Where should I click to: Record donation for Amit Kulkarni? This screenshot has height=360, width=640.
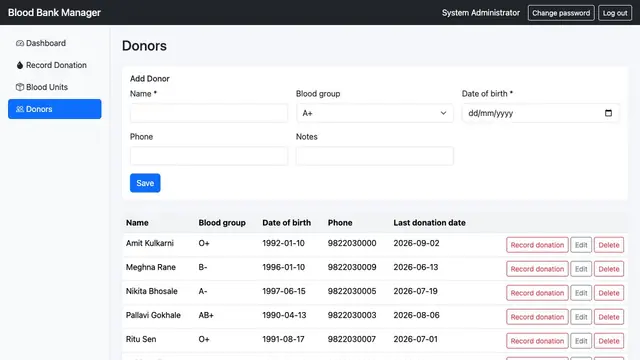point(537,245)
